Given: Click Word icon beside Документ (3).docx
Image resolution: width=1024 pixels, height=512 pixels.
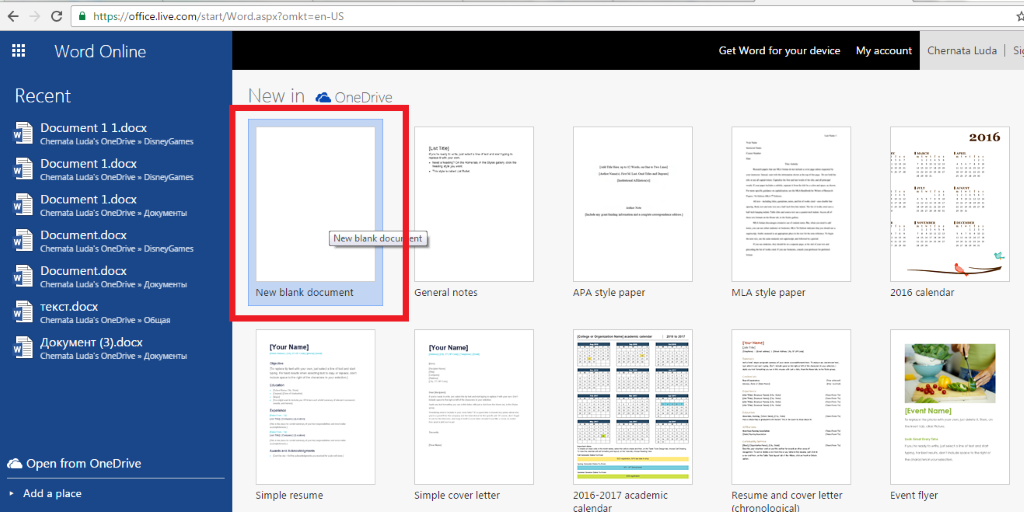Looking at the screenshot, I should 23,348.
